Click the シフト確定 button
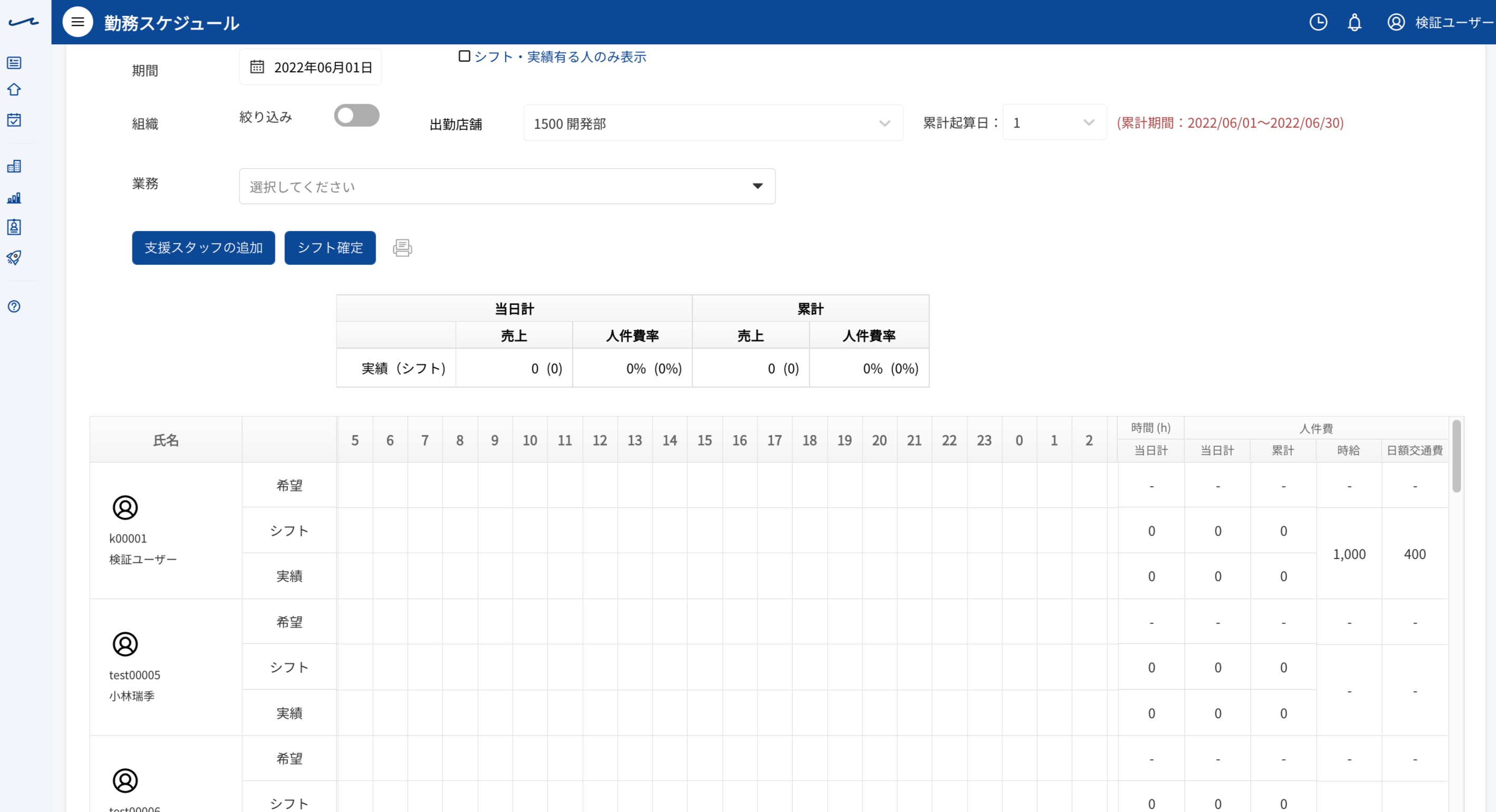Image resolution: width=1496 pixels, height=812 pixels. click(330, 248)
